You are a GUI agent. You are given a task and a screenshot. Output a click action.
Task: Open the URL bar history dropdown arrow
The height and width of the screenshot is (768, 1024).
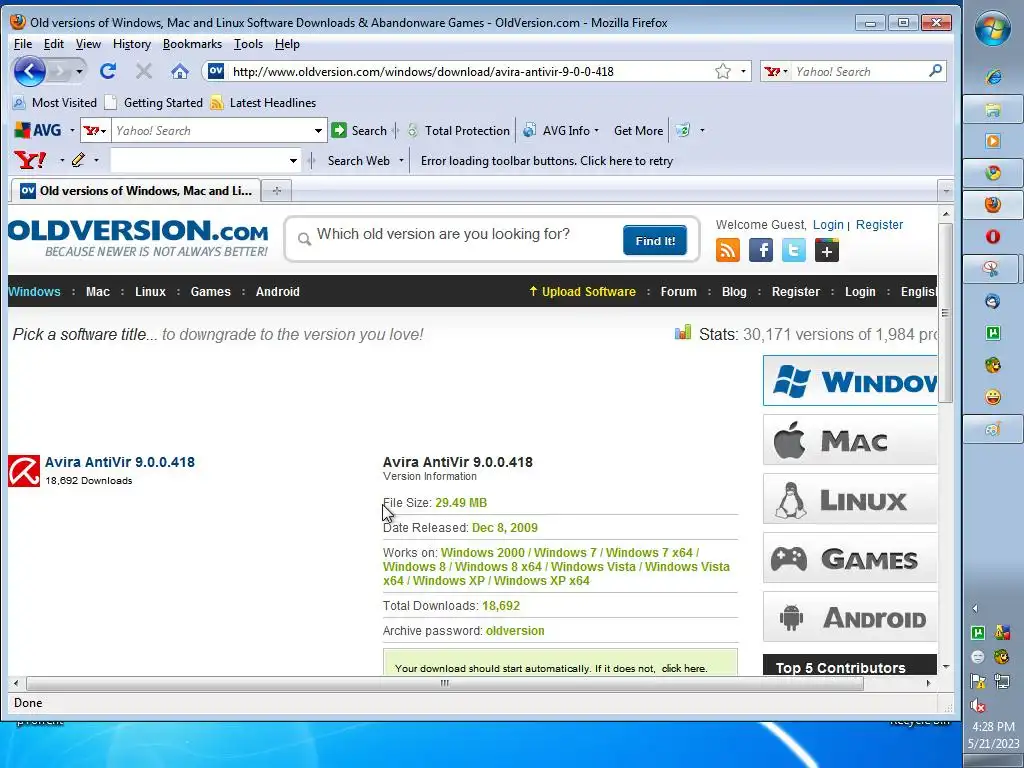pos(743,71)
